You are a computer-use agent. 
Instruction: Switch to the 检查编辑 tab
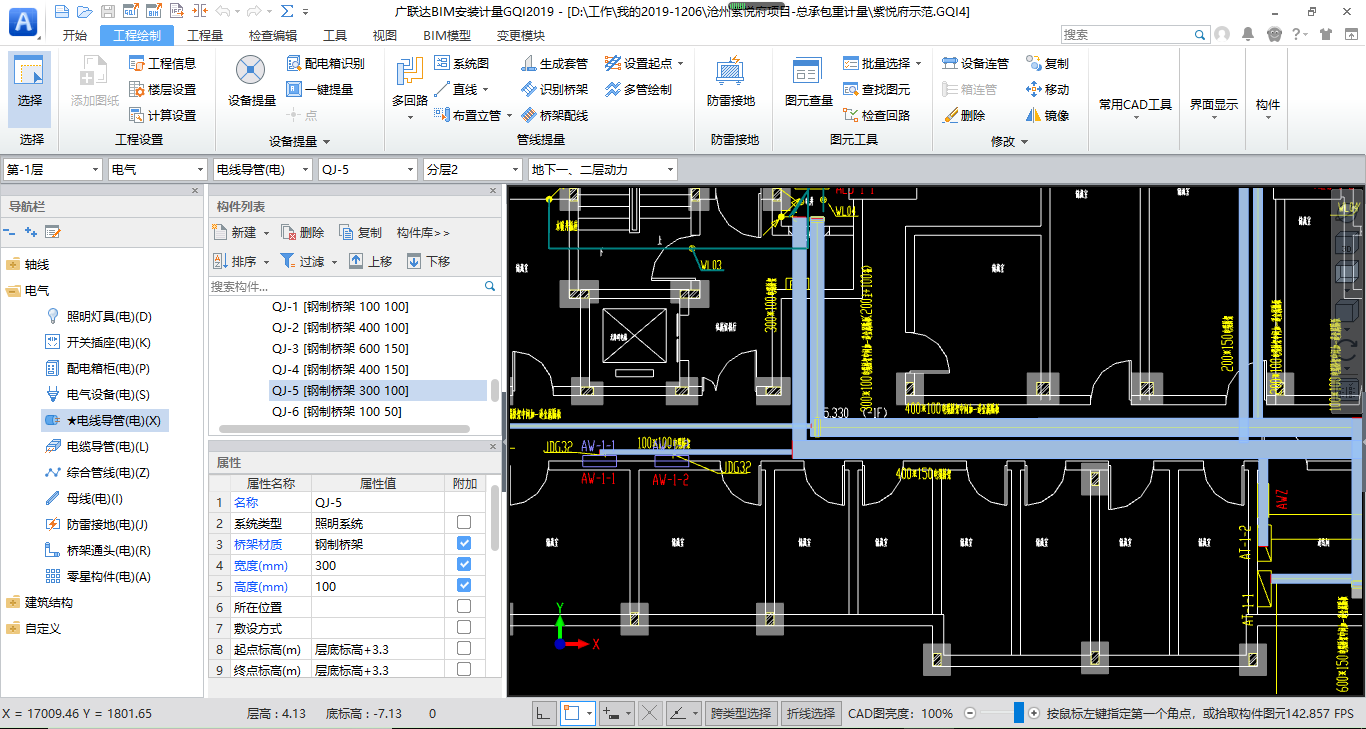[x=273, y=35]
